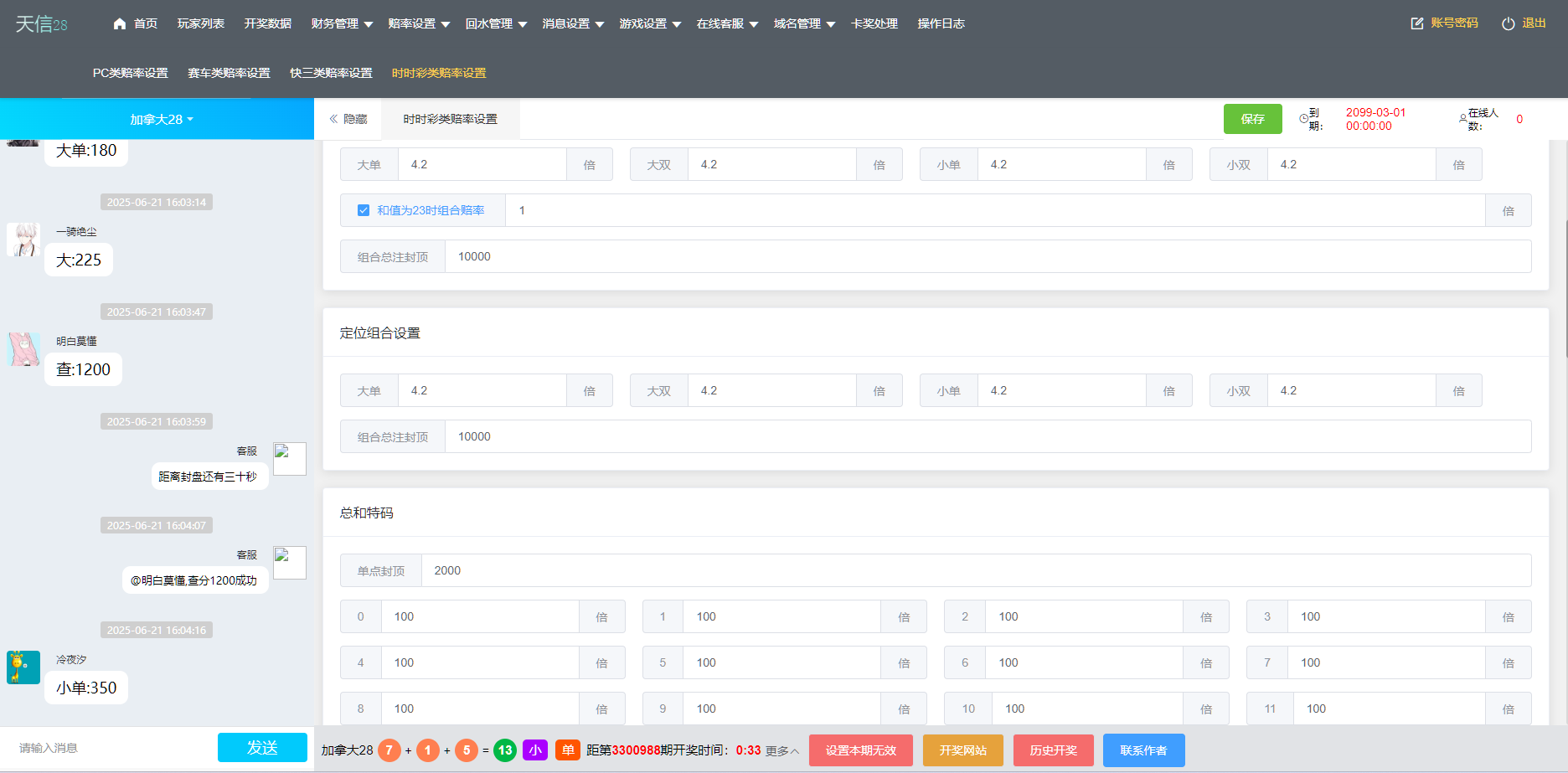This screenshot has width=1568, height=773.
Task: Click the purple 小 badge in bottom status bar
Action: click(x=535, y=750)
